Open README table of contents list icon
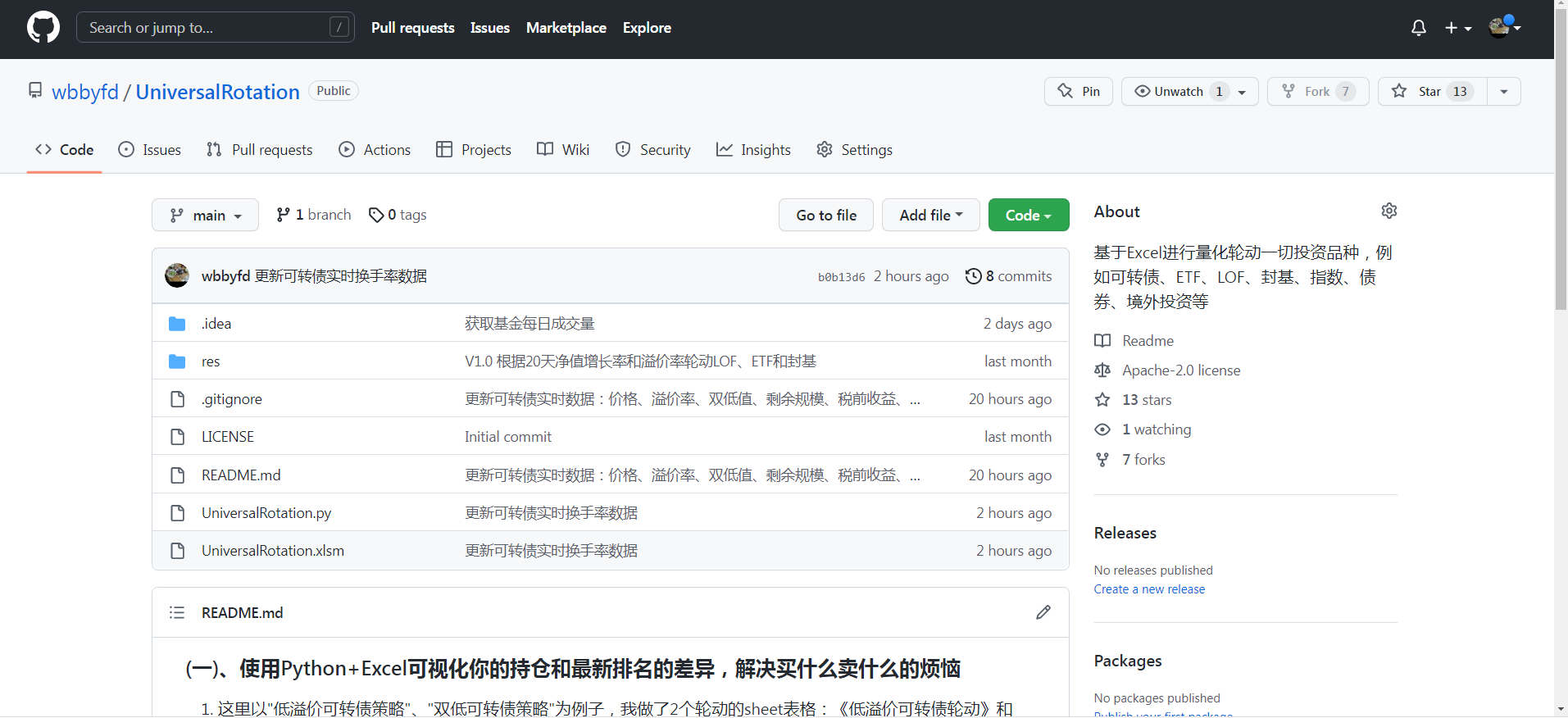 click(177, 612)
